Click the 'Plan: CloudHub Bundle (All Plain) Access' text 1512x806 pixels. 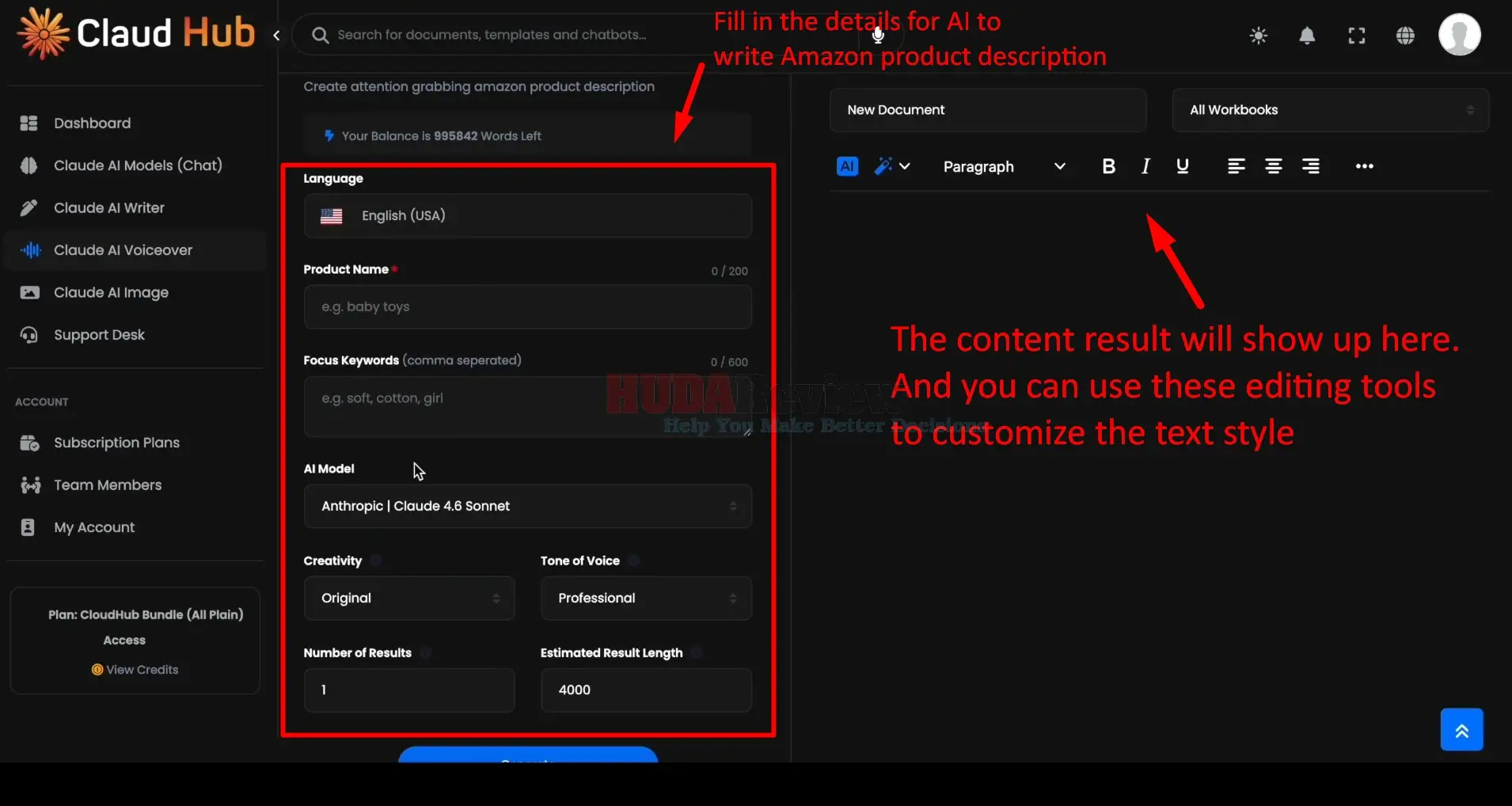(x=146, y=627)
